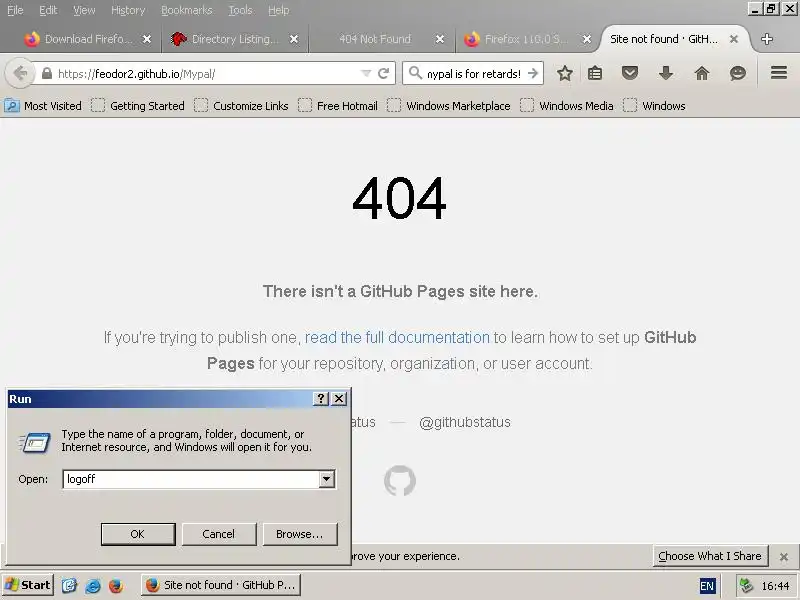The width and height of the screenshot is (800, 600).
Task: Open the History menu
Action: click(x=128, y=10)
